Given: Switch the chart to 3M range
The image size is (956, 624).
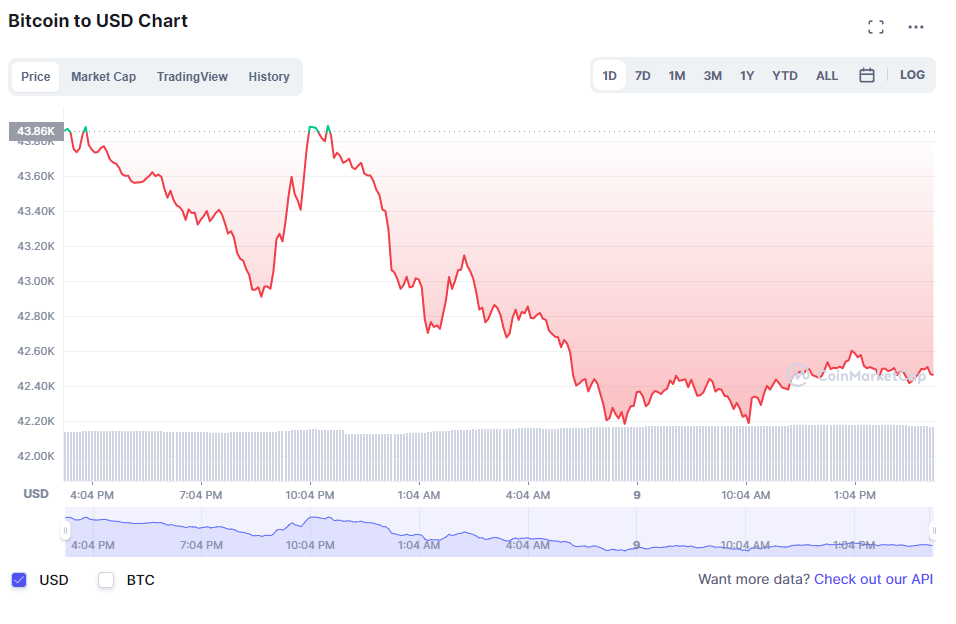Looking at the screenshot, I should tap(712, 76).
